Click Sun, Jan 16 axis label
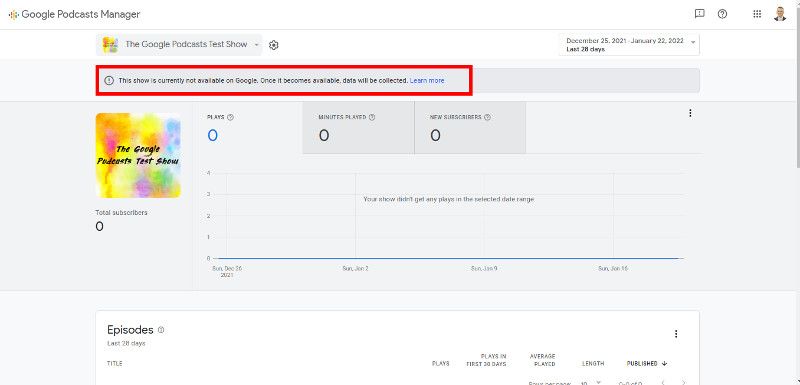Viewport: 800px width, 385px height. [x=613, y=268]
